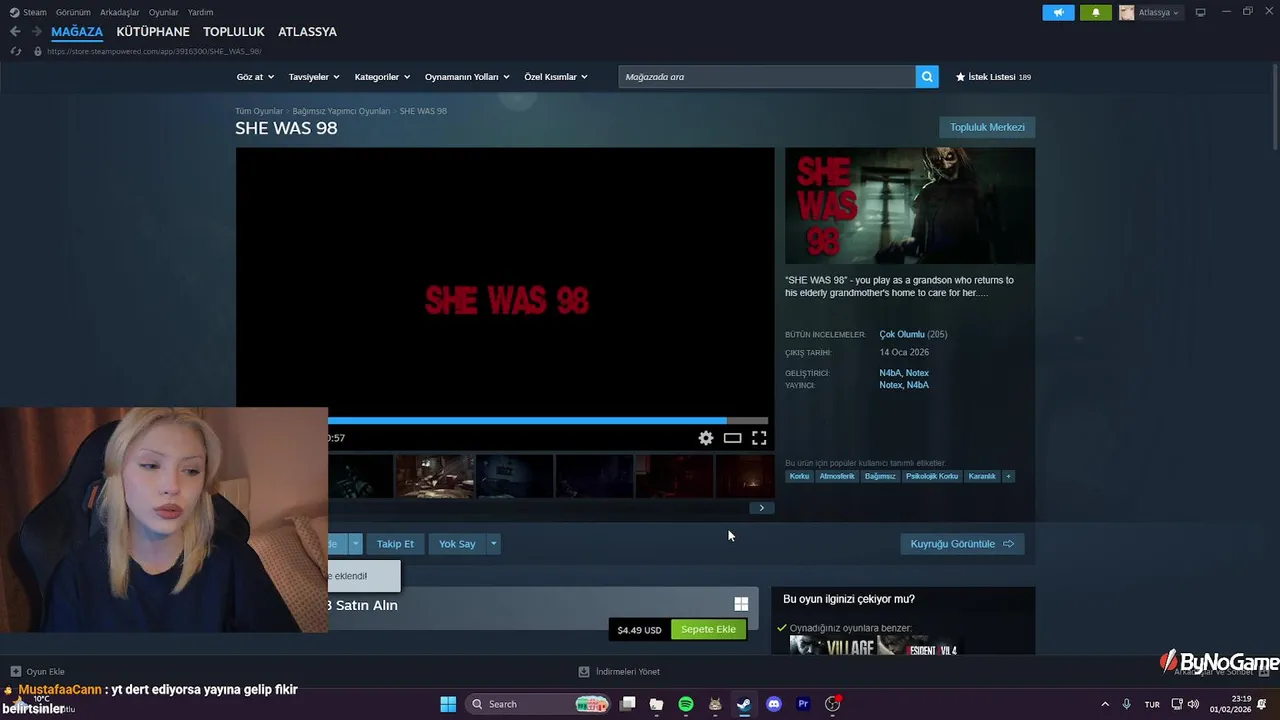
Task: Toggle Takip Et follow button
Action: [x=395, y=544]
